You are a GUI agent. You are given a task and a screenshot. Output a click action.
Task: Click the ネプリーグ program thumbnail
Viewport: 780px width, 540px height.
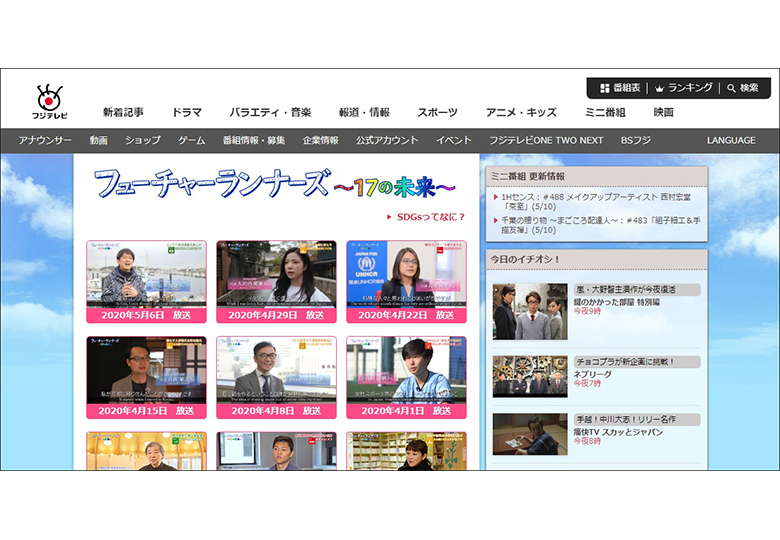pyautogui.click(x=529, y=376)
